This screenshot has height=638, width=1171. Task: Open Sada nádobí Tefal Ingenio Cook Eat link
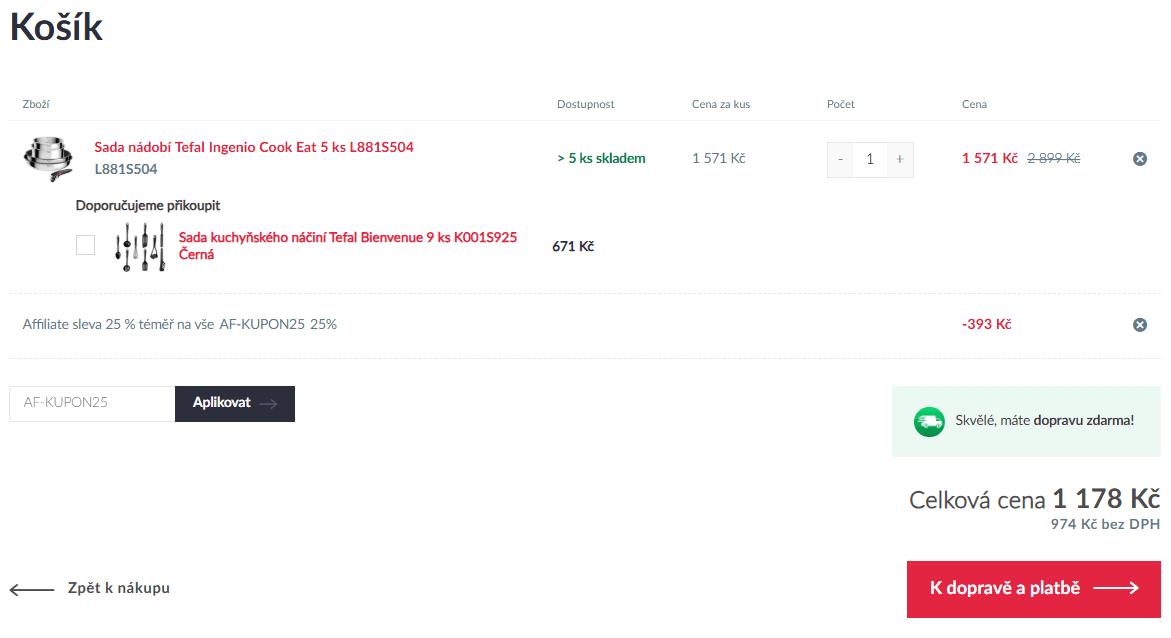(x=254, y=147)
